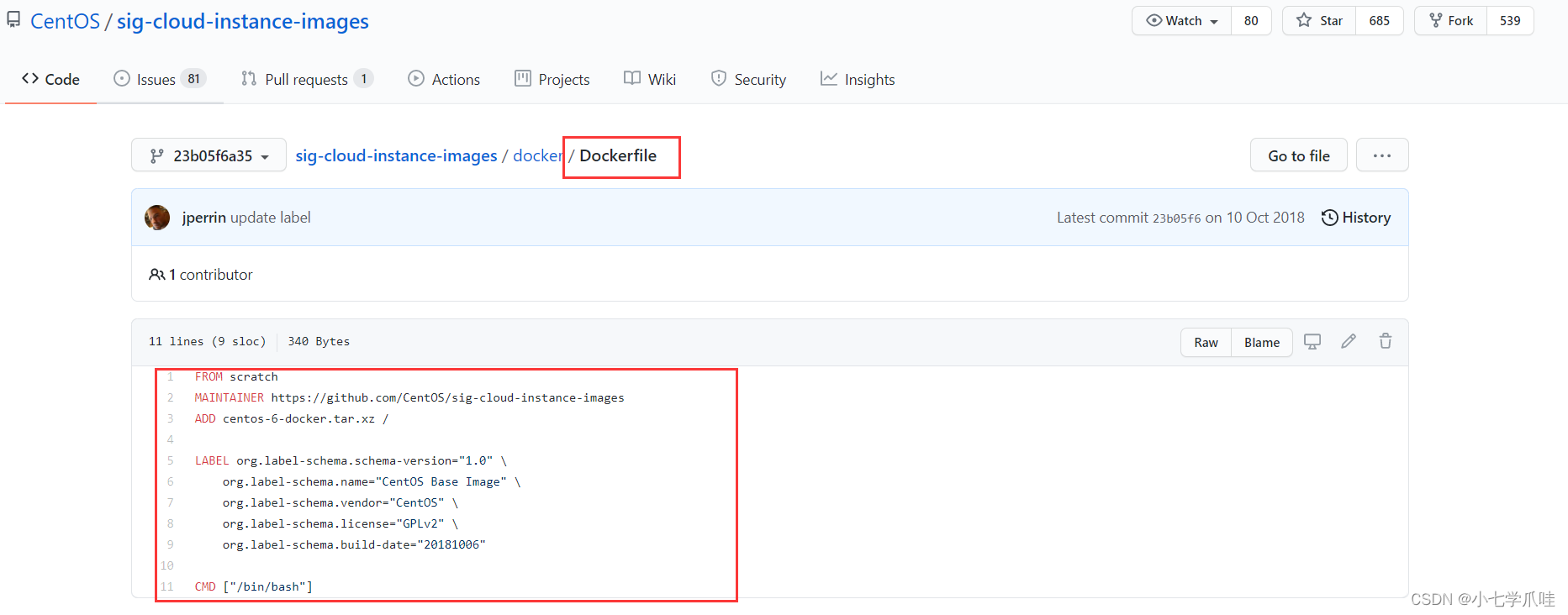Open the CentOS organization link
The height and width of the screenshot is (615, 1568).
pyautogui.click(x=65, y=21)
